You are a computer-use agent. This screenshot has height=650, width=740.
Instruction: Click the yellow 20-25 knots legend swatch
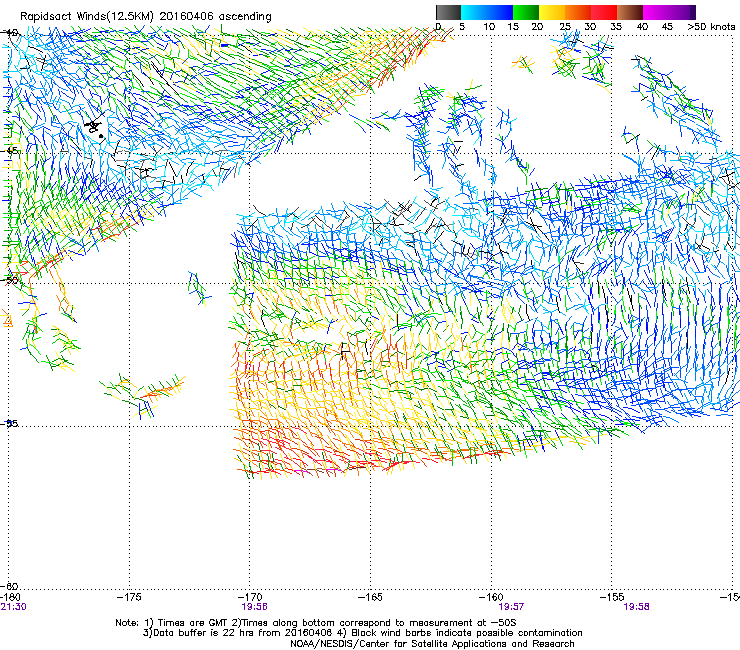click(x=552, y=12)
